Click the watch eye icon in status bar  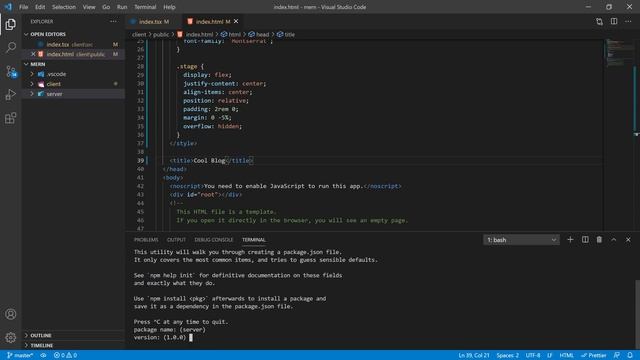(43, 355)
